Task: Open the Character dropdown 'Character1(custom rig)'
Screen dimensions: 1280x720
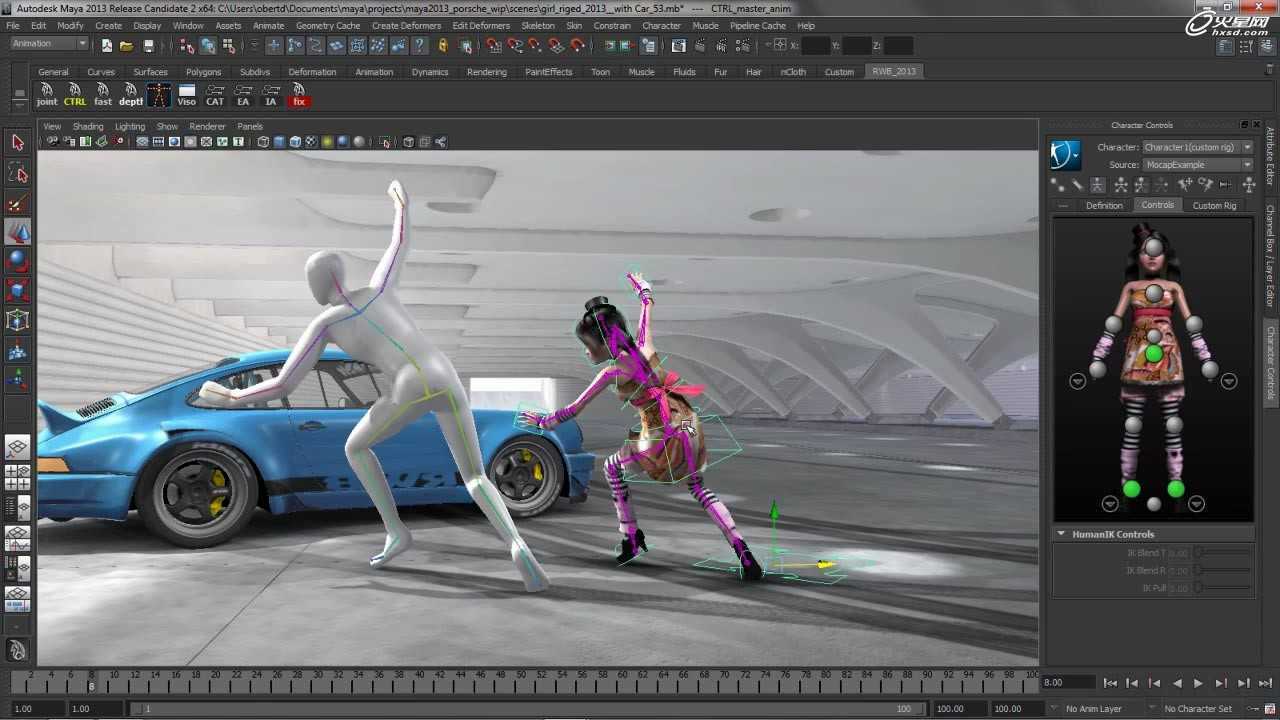Action: coord(1197,147)
